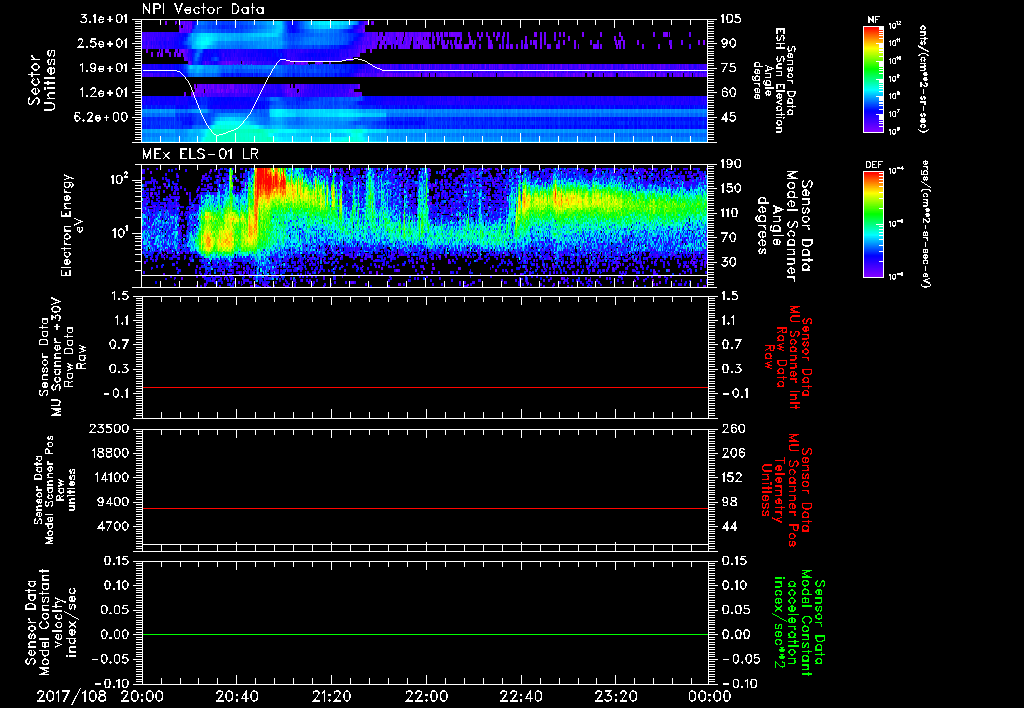The image size is (1024, 708).
Task: Click the 'ergs/(cm**2-sr-sec-eV)' units label
Action: (x=925, y=224)
